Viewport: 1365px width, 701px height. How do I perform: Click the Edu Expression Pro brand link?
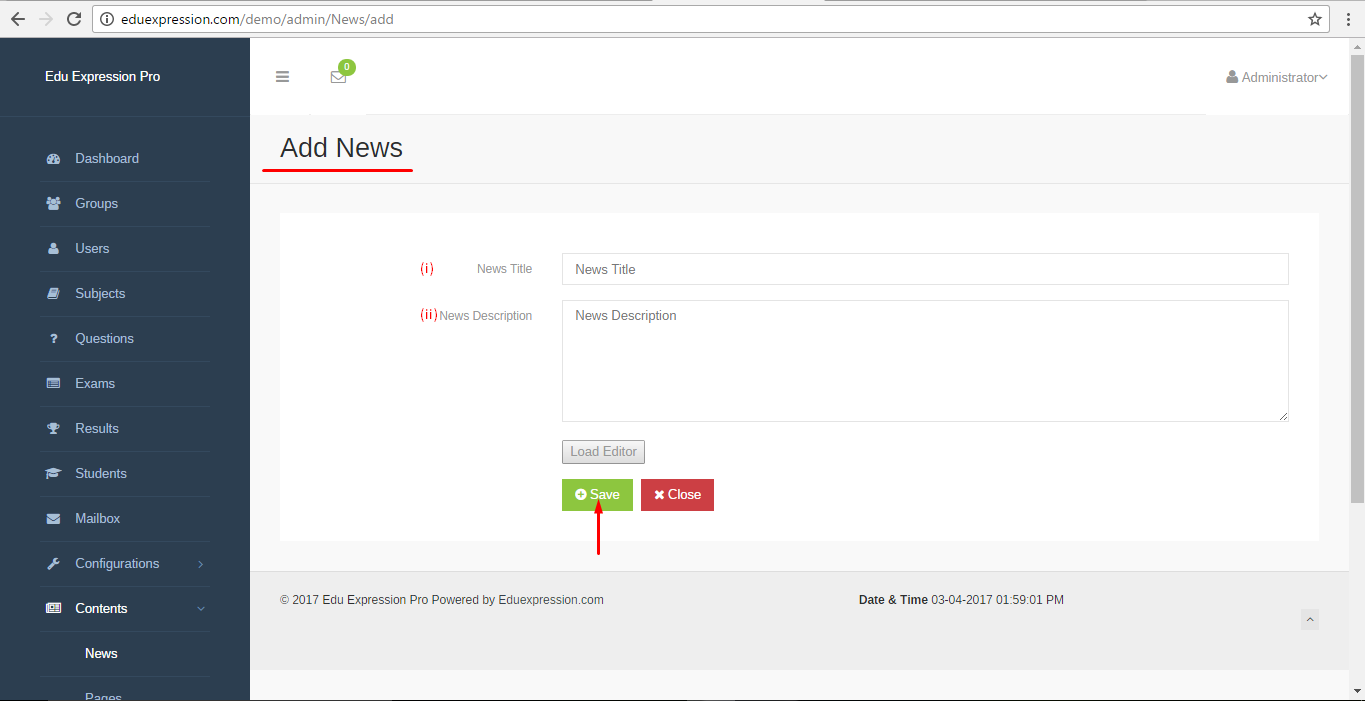[x=102, y=77]
